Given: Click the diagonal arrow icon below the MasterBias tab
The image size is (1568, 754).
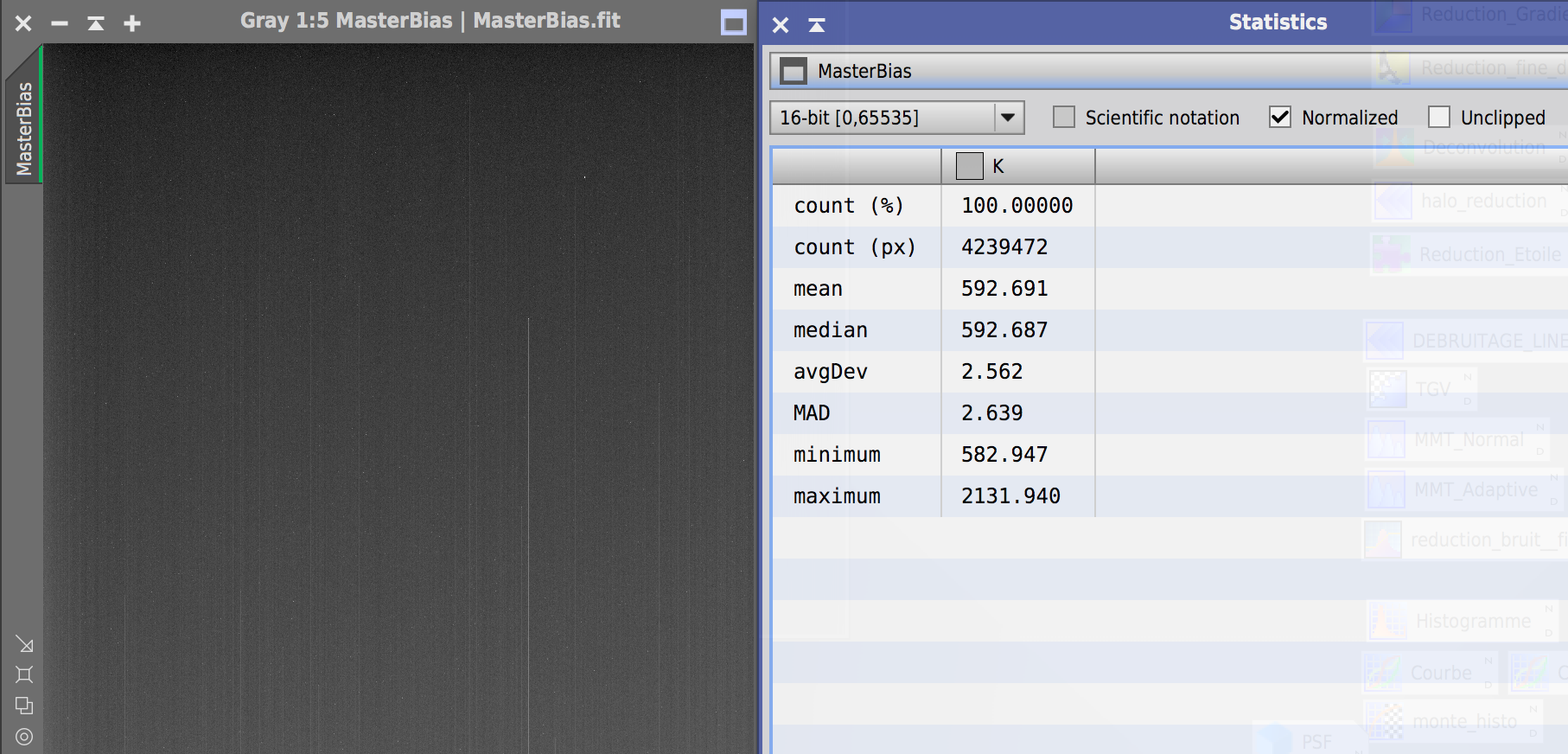Looking at the screenshot, I should pos(24,644).
